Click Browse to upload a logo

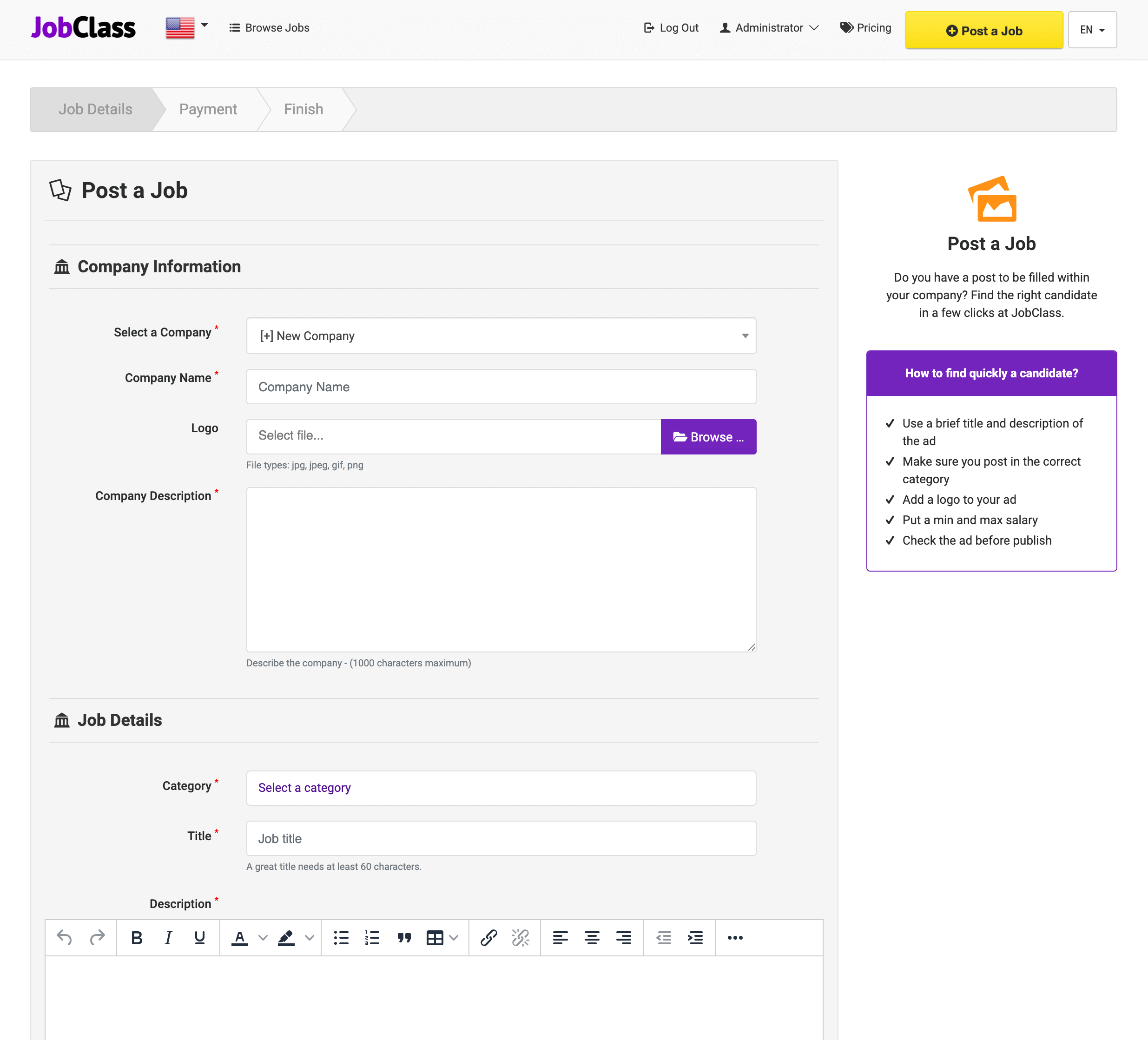pos(708,437)
